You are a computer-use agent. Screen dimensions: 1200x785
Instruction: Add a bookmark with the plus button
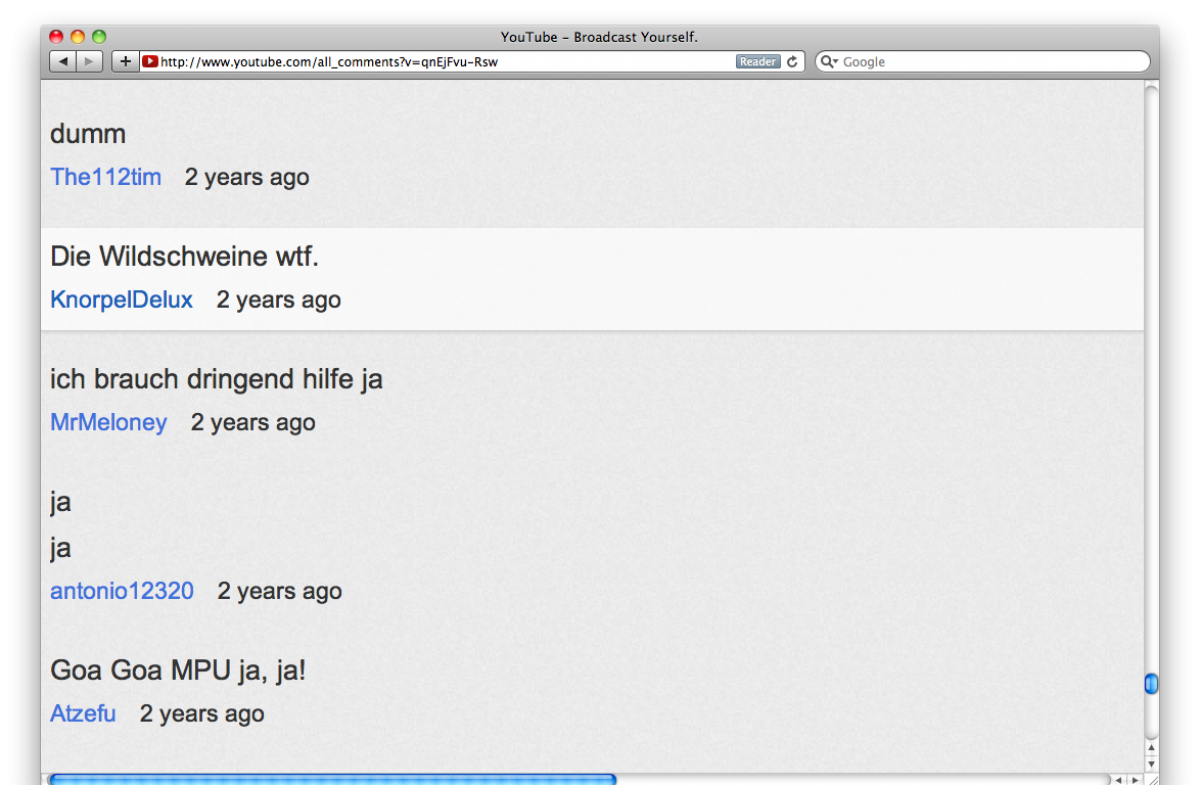pos(125,62)
